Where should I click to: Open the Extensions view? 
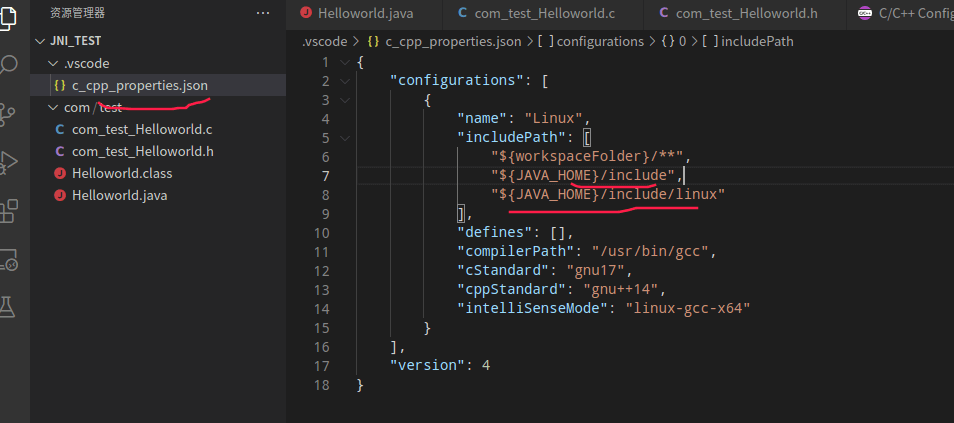click(8, 210)
